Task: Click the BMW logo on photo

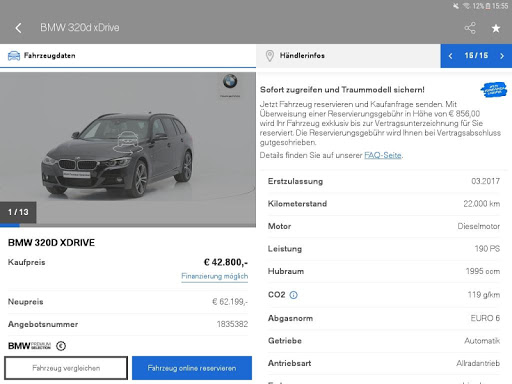Action: coord(230,81)
